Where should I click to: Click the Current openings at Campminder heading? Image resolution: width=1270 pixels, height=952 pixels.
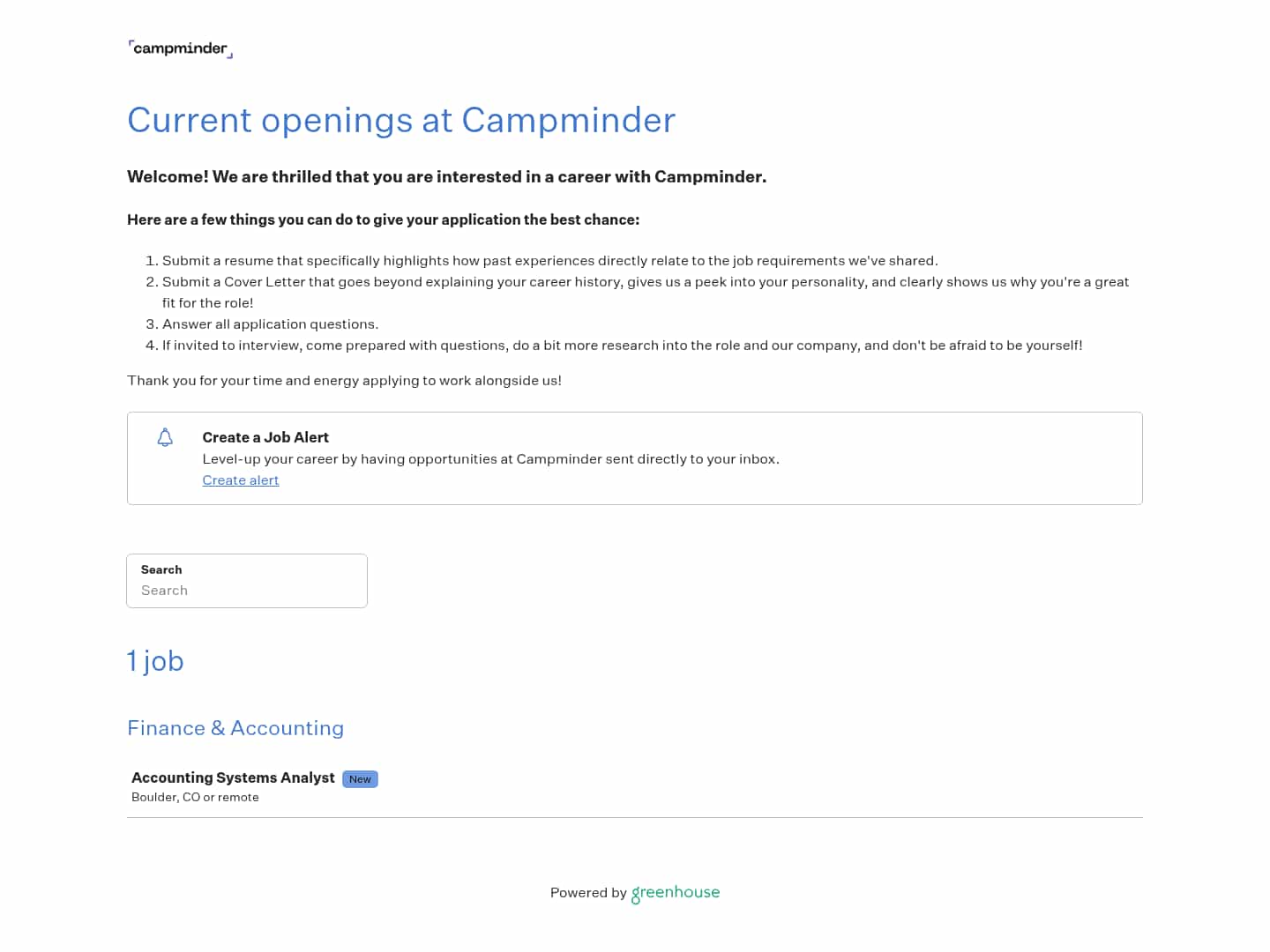pyautogui.click(x=401, y=120)
